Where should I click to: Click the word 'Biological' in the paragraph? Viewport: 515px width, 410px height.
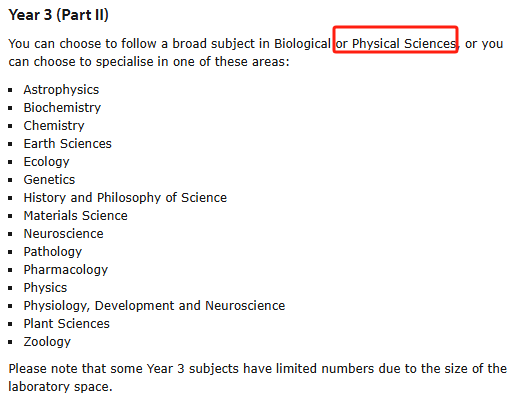[x=302, y=44]
